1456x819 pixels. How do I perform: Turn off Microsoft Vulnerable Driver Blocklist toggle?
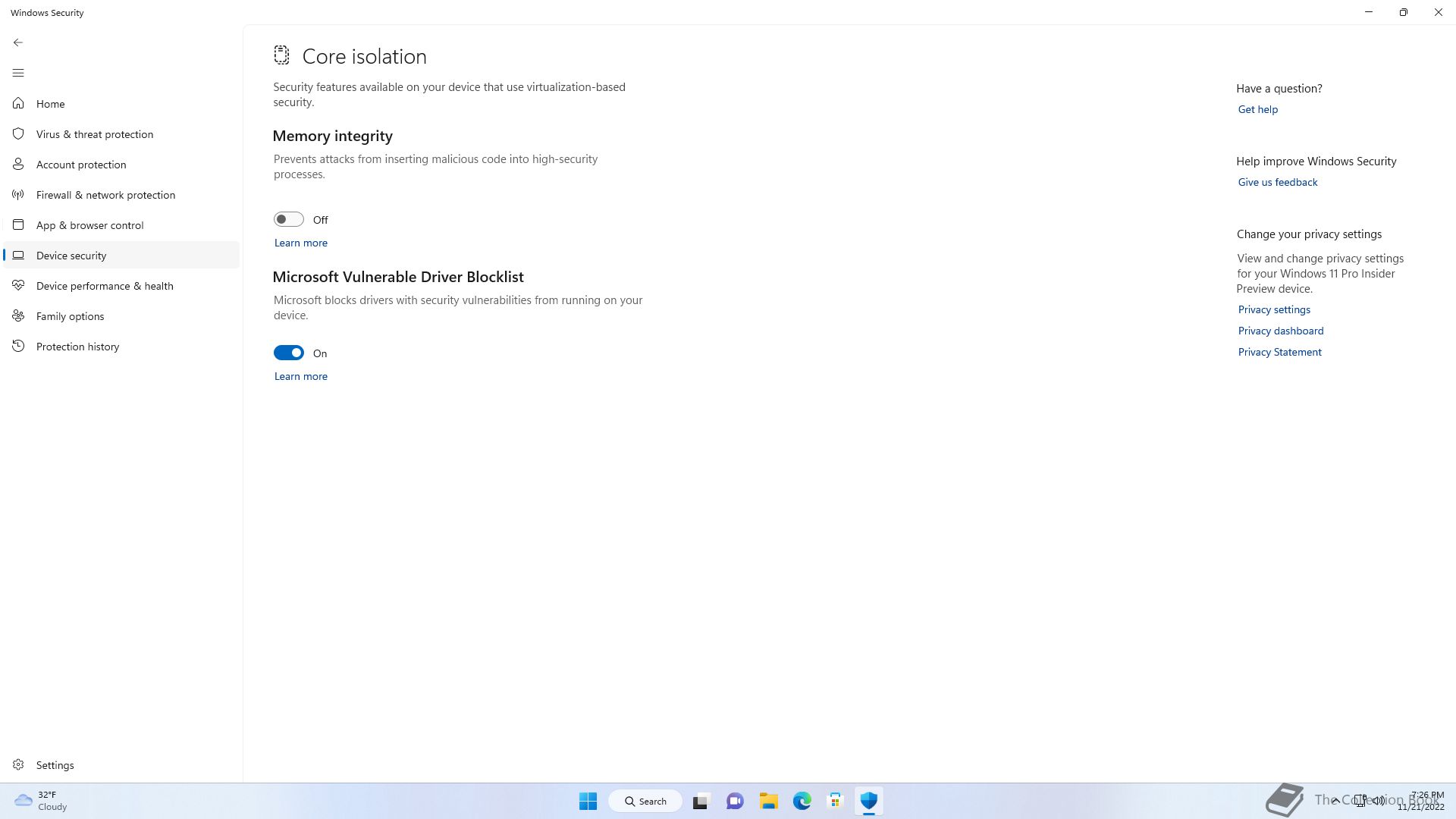click(289, 353)
